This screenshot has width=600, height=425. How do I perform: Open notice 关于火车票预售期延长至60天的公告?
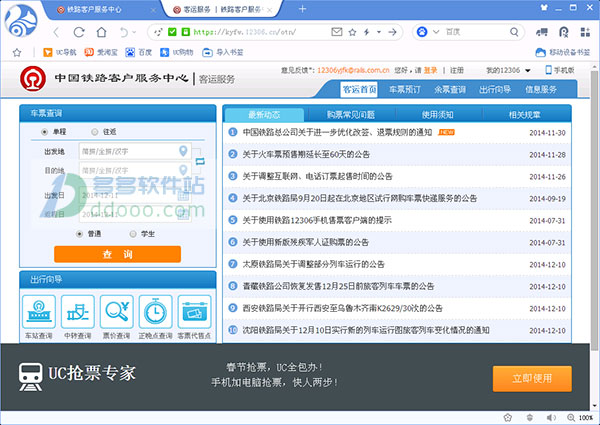tap(306, 155)
